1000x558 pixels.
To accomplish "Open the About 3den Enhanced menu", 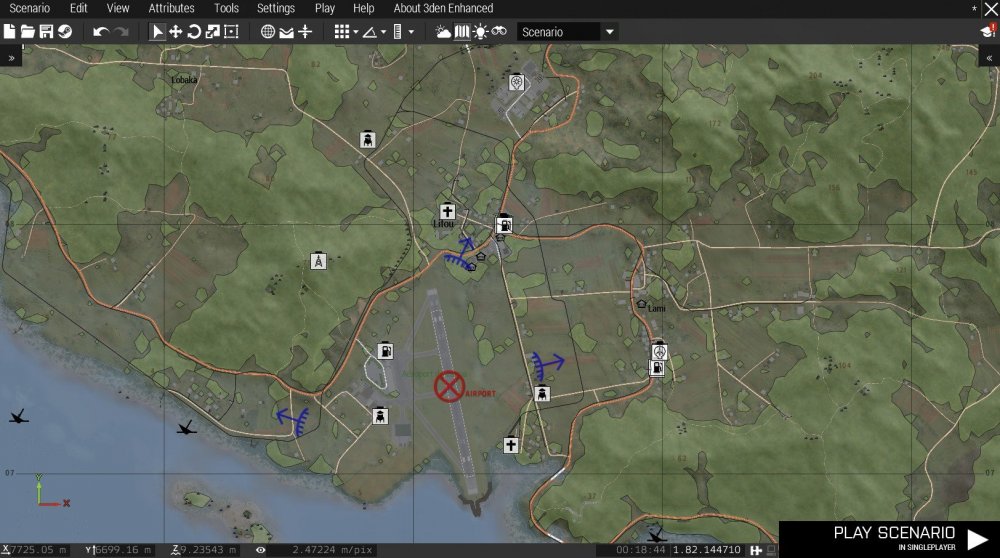I will pos(443,8).
